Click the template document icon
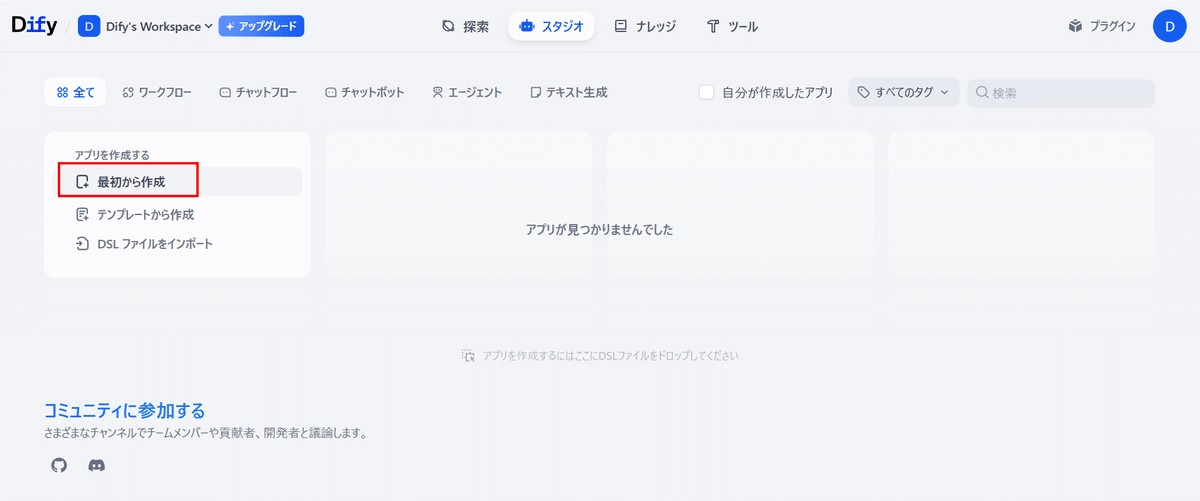The width and height of the screenshot is (1200, 501). click(x=83, y=214)
